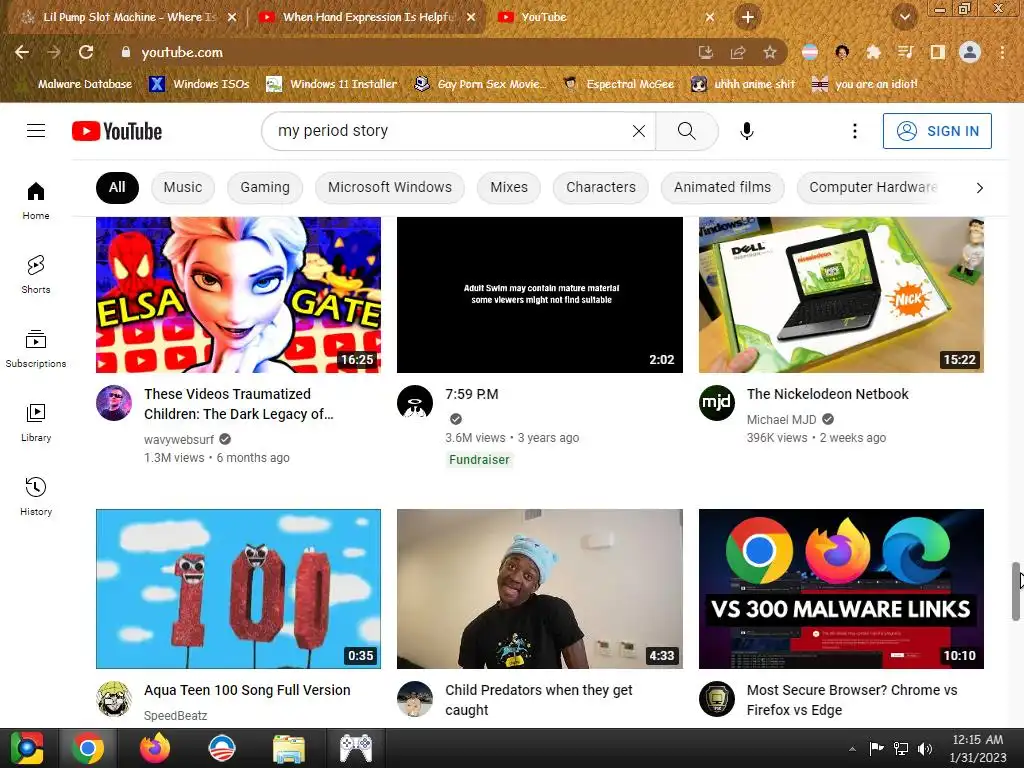The width and height of the screenshot is (1024, 768).
Task: Click the magnifier search button
Action: tap(686, 131)
